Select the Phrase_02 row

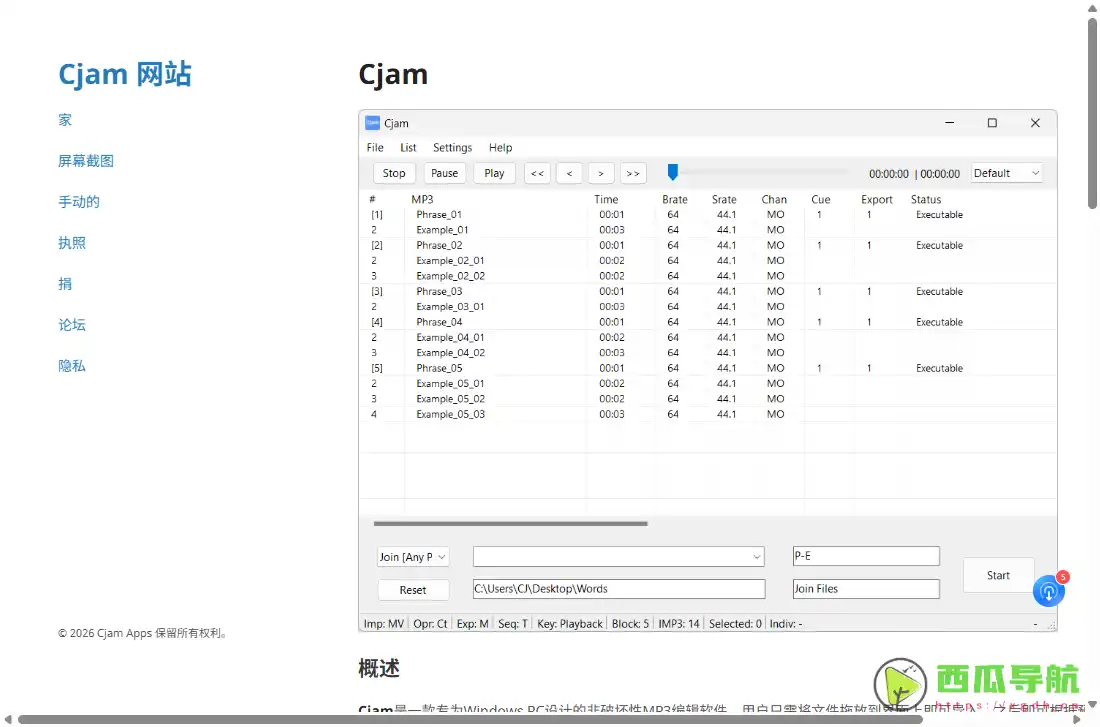pos(707,246)
